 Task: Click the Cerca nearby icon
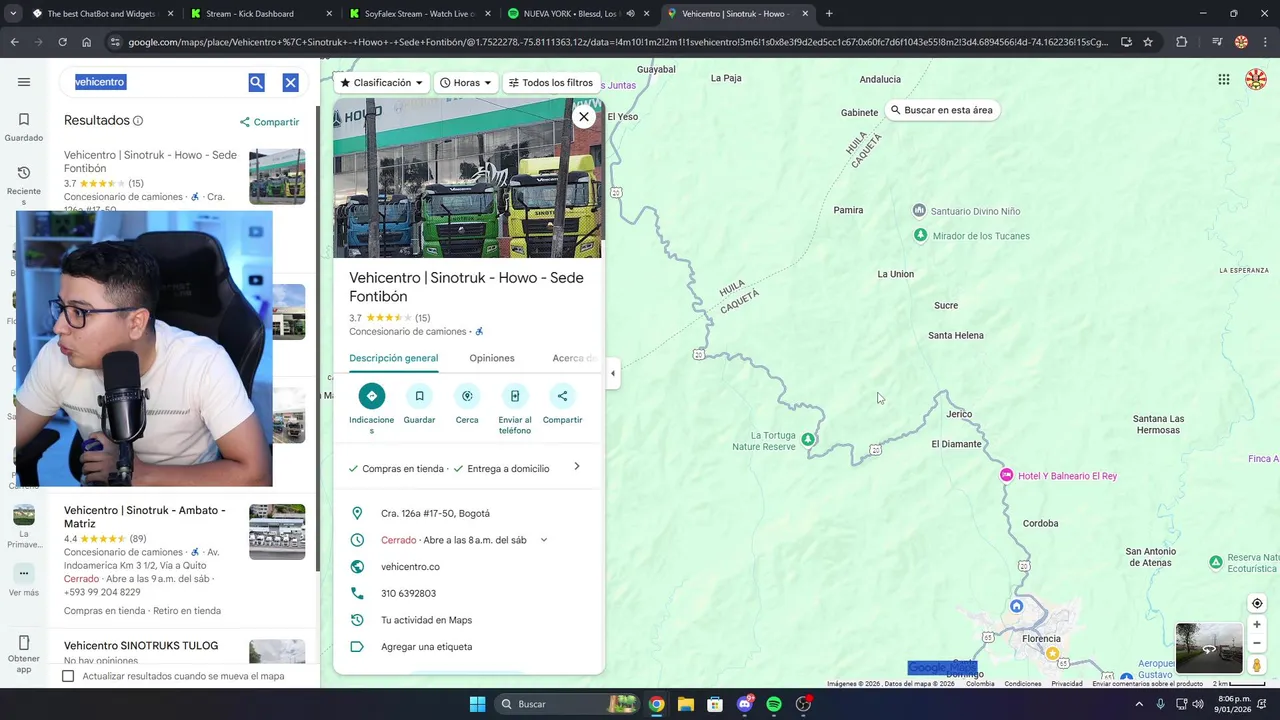point(467,396)
